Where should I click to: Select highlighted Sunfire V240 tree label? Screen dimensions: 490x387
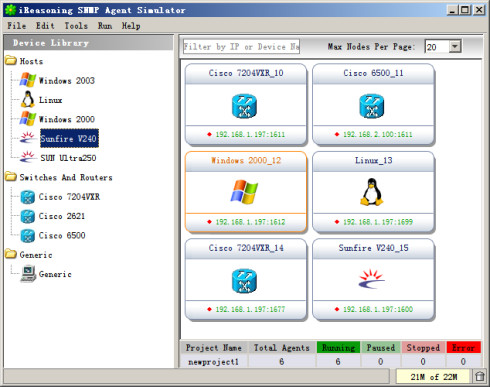click(x=69, y=138)
